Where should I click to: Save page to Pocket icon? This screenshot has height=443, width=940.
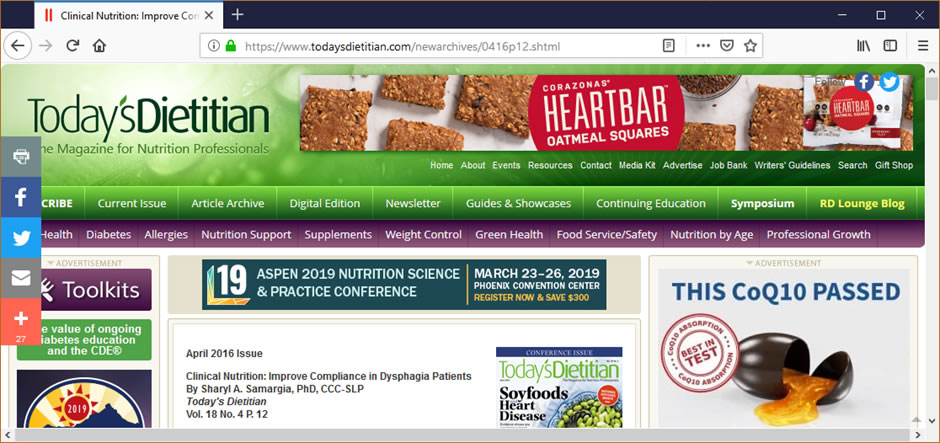(x=727, y=46)
